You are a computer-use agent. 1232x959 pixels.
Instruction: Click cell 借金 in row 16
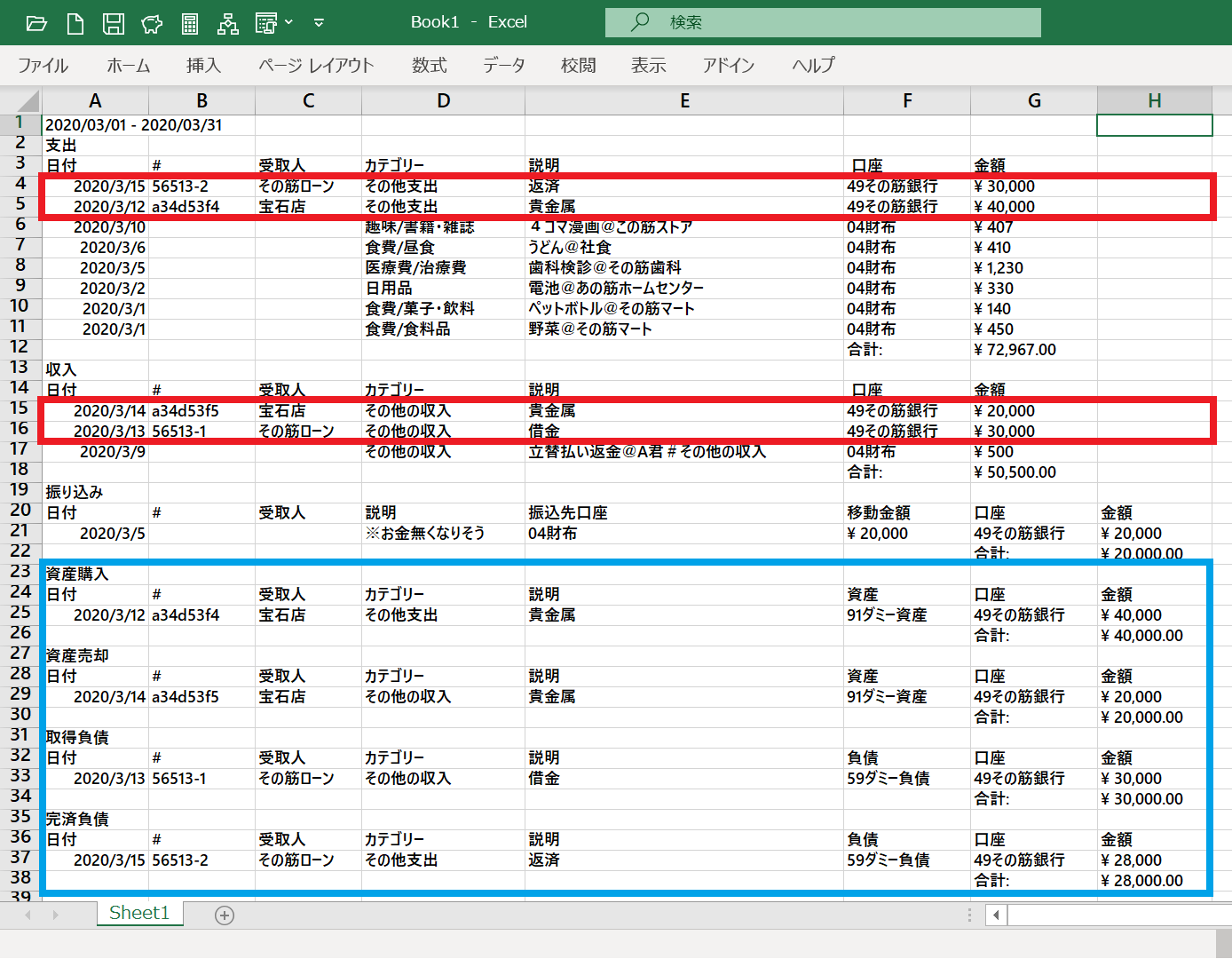click(x=684, y=432)
